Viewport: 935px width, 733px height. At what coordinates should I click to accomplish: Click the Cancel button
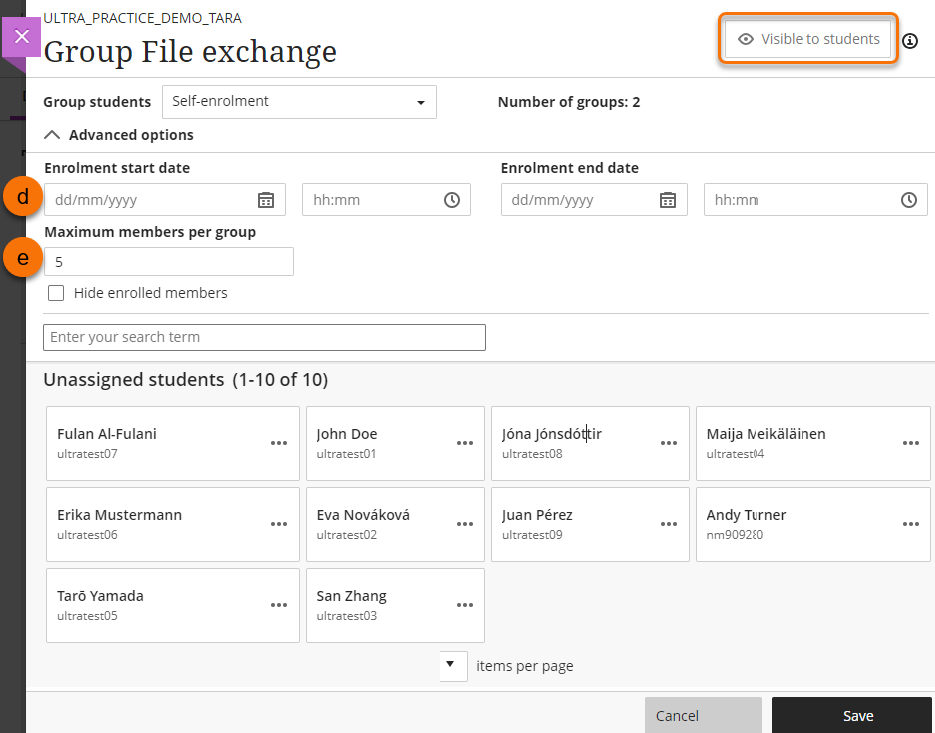tap(702, 715)
